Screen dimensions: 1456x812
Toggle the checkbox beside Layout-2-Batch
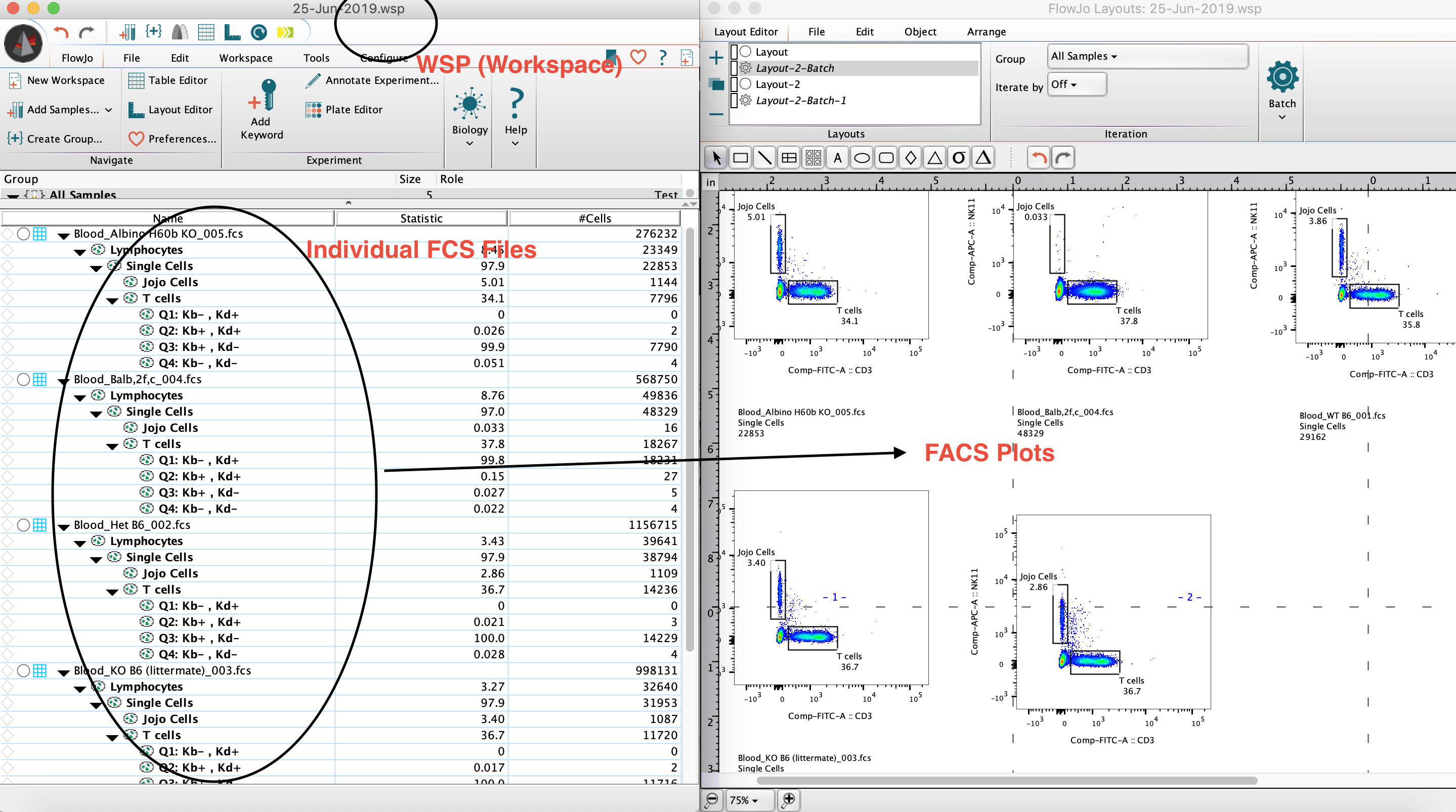tap(734, 68)
